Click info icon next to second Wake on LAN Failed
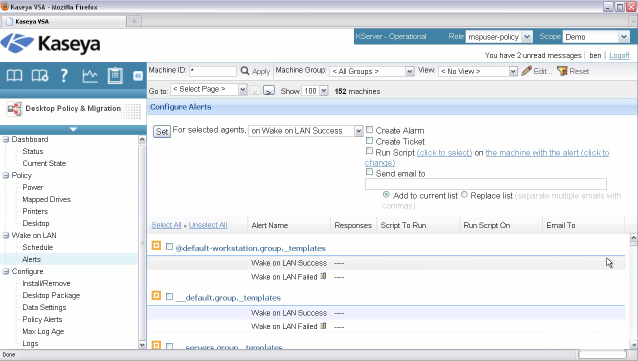The height and width of the screenshot is (361, 638). coord(323,326)
